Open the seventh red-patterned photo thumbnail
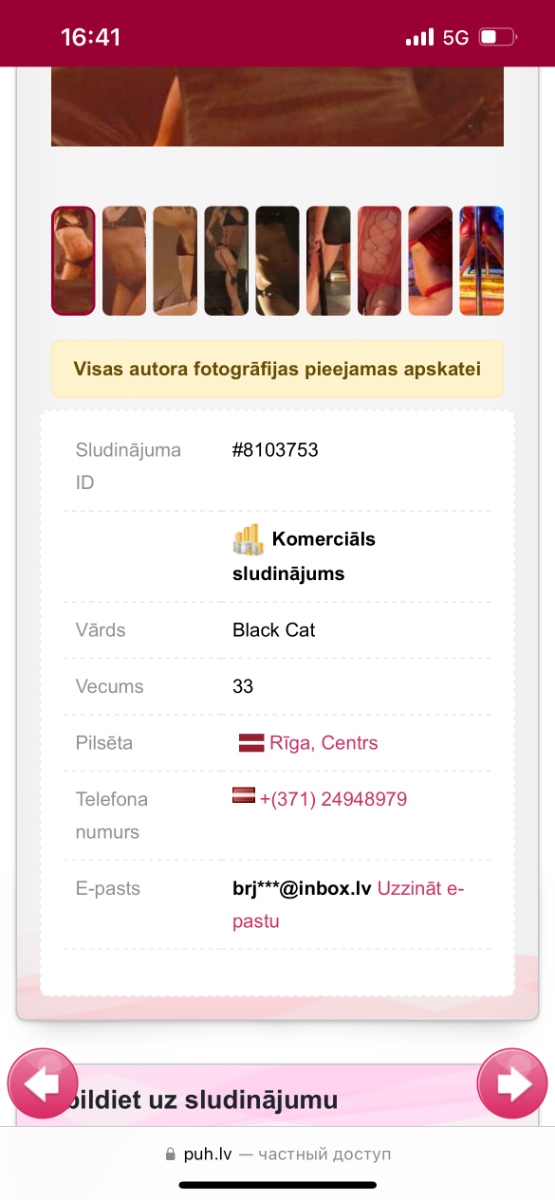Image resolution: width=555 pixels, height=1200 pixels. click(x=379, y=261)
